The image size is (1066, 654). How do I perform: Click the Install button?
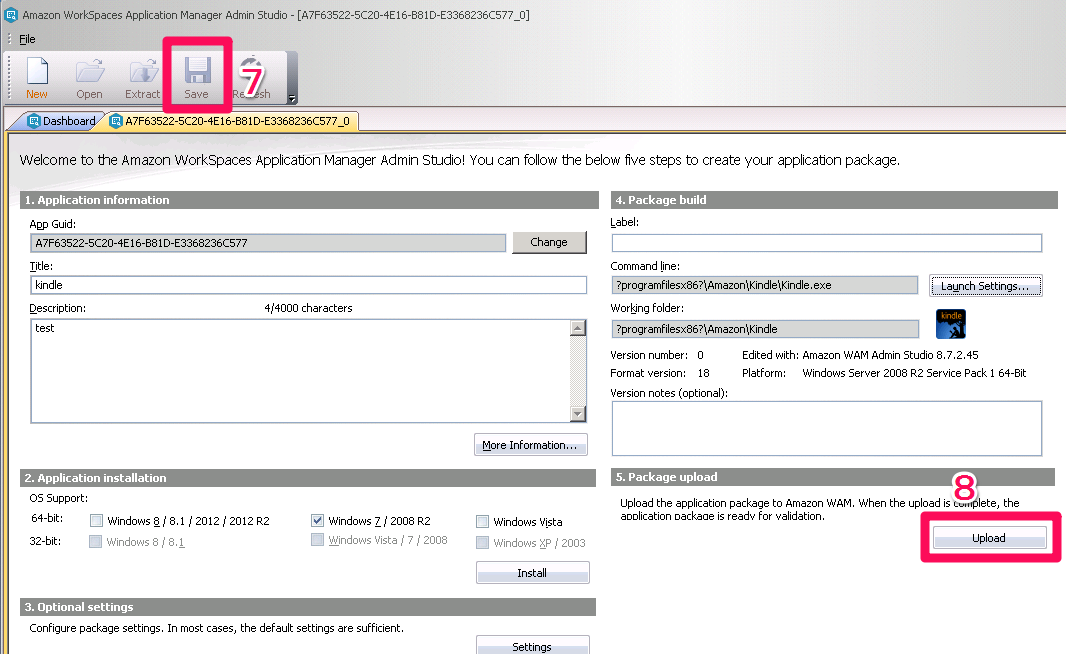click(x=532, y=572)
